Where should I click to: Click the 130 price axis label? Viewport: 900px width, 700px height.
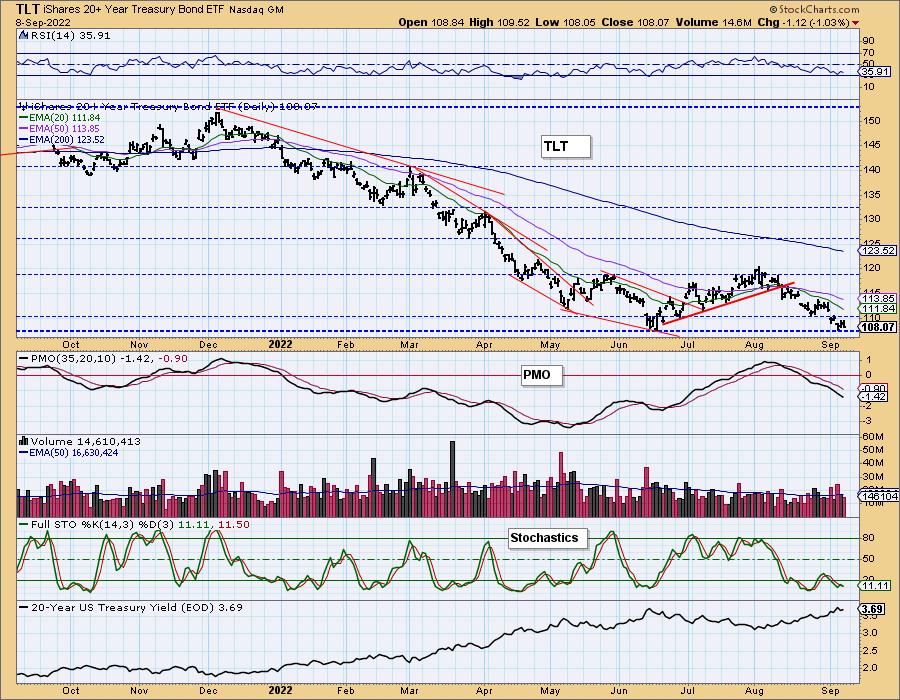coord(872,219)
